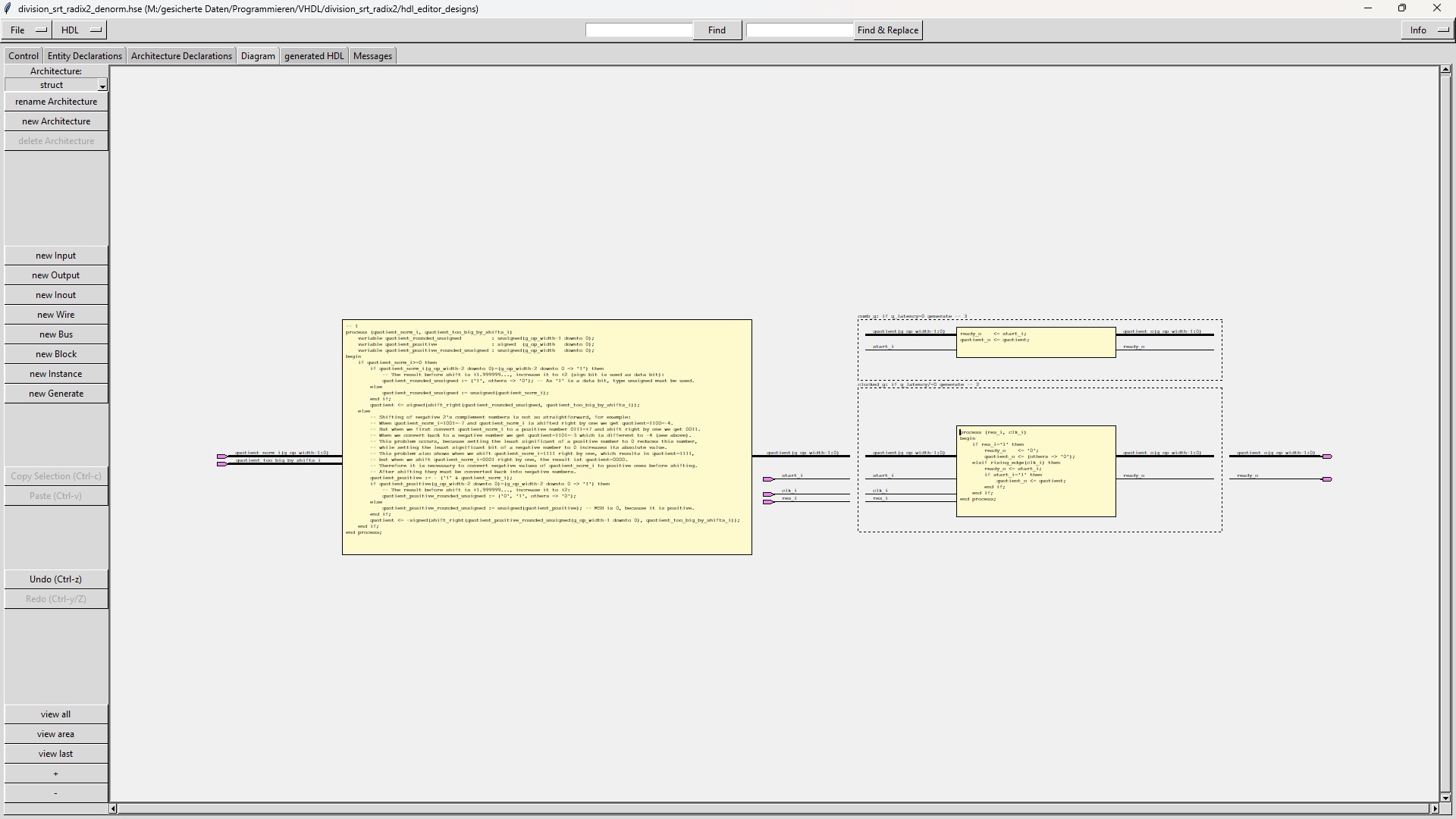Click the scroll left arrow on horizontal scrollbar
This screenshot has width=1456, height=819.
point(113,808)
